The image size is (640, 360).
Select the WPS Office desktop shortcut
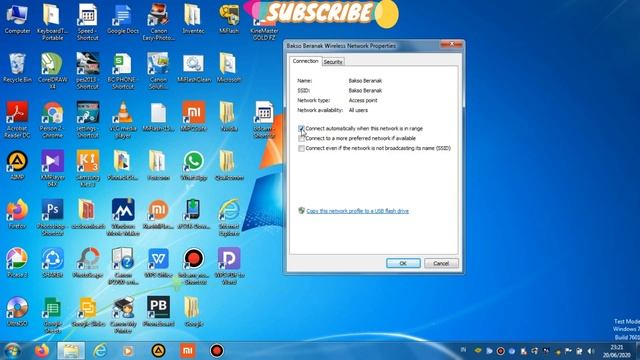(158, 263)
